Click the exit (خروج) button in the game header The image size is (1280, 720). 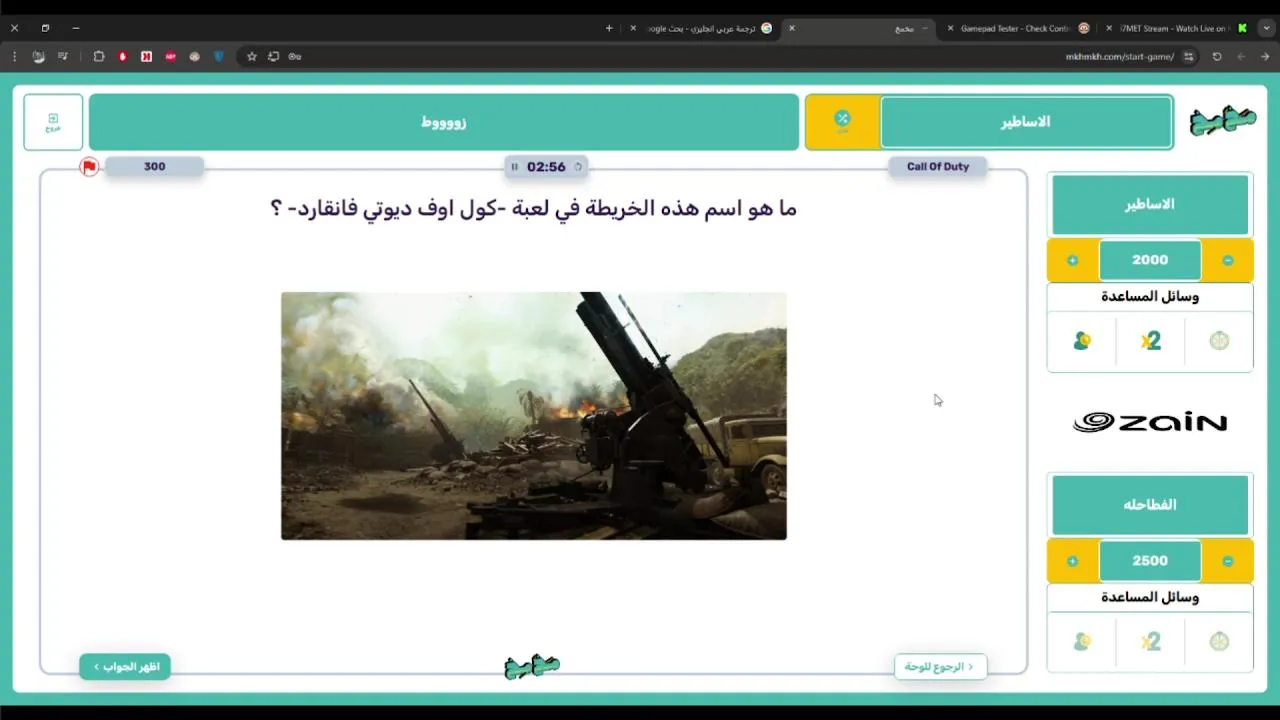(x=53, y=122)
